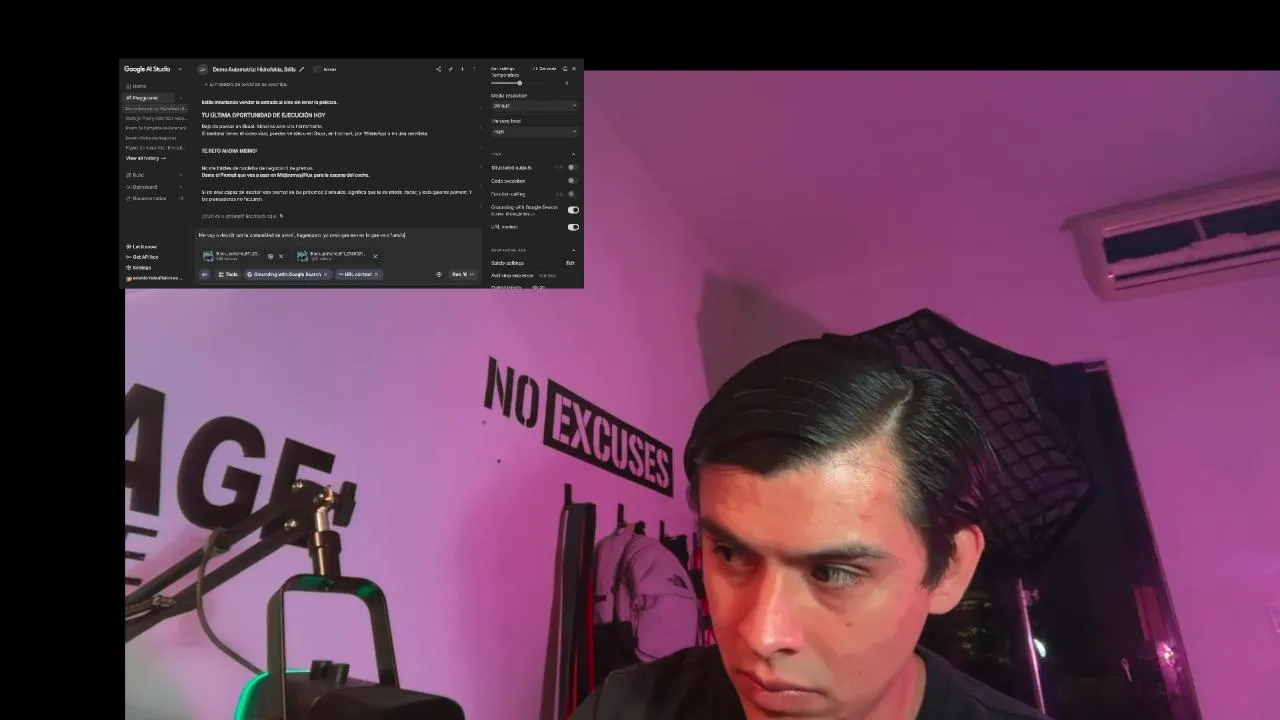Open the more options menu in header
1280x720 pixels.
point(474,69)
